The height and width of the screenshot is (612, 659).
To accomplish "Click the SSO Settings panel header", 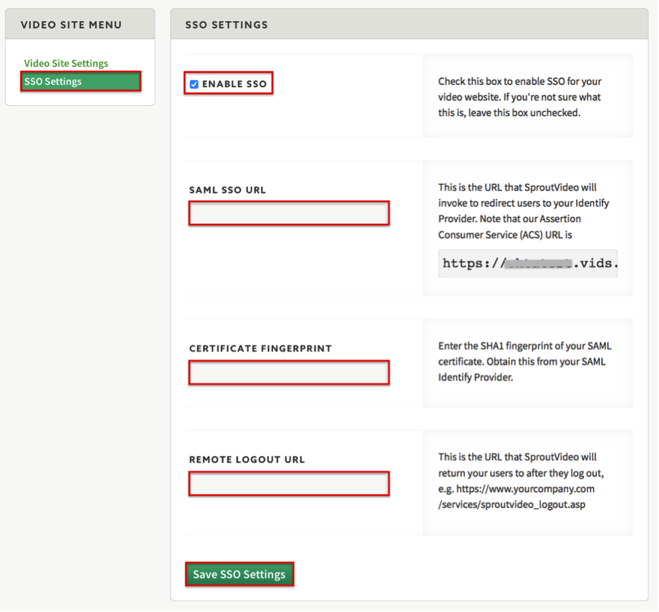I will tap(227, 24).
